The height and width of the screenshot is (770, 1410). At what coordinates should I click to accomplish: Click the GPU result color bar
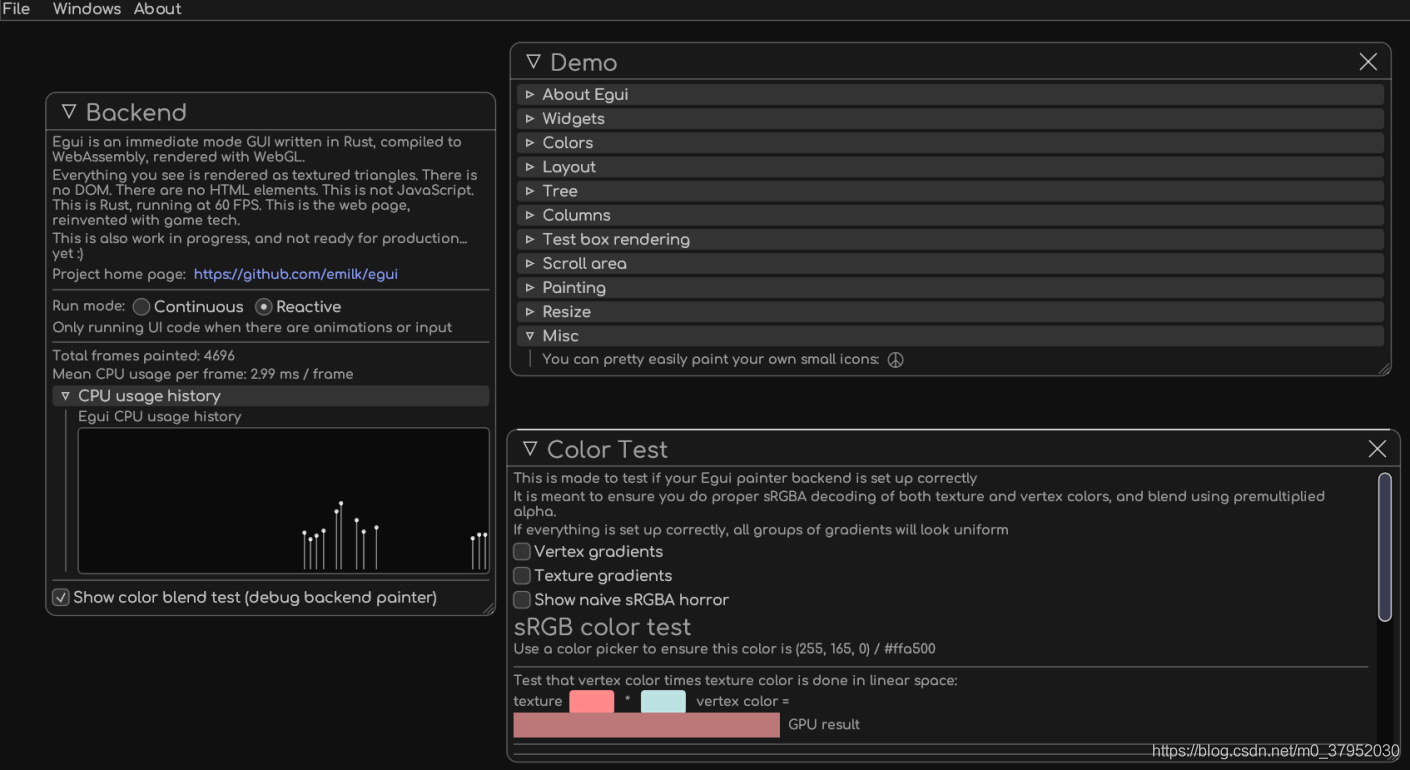[646, 725]
